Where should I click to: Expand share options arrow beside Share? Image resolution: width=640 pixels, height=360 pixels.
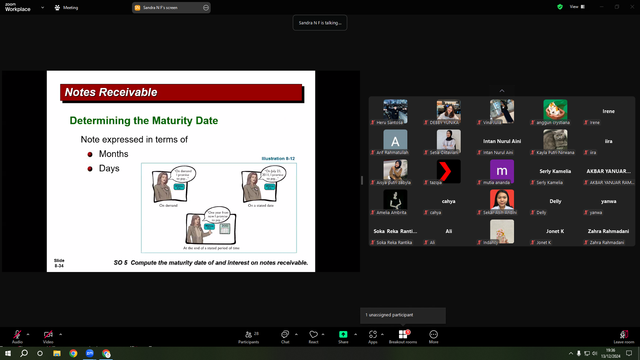[x=355, y=334]
